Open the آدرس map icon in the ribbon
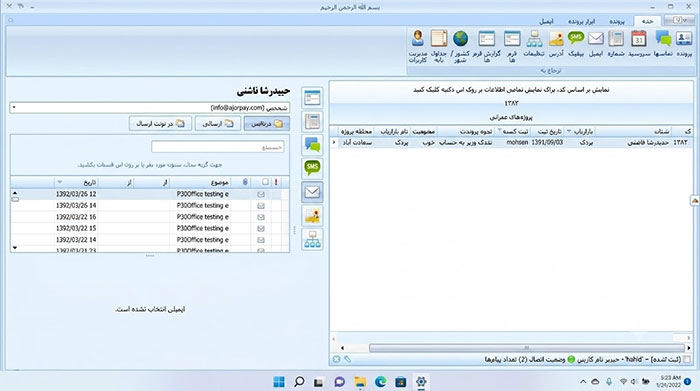This screenshot has width=700, height=391. pyautogui.click(x=556, y=39)
